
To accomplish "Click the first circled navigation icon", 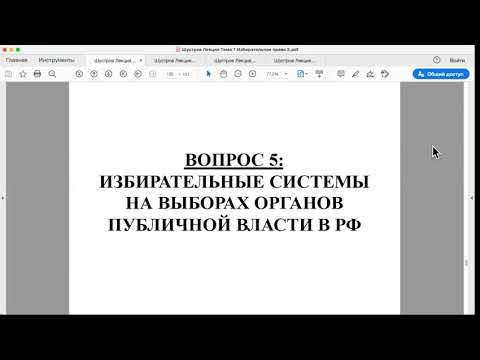I will [x=79, y=74].
